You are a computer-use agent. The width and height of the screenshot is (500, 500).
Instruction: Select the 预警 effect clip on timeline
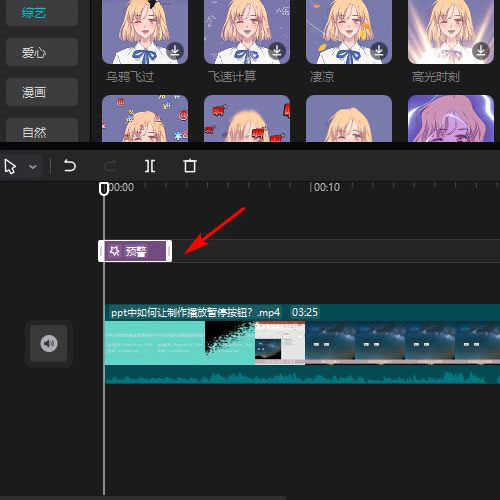pos(135,251)
